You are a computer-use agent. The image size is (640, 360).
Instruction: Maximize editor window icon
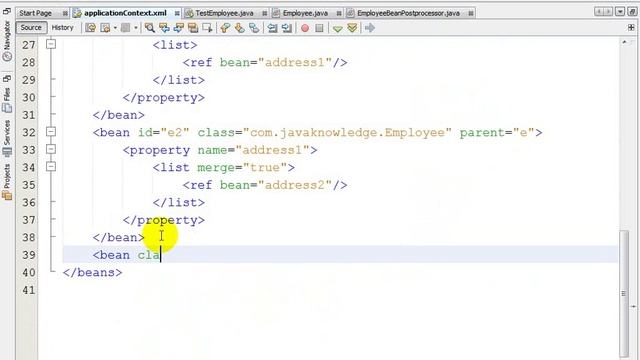[x=632, y=12]
